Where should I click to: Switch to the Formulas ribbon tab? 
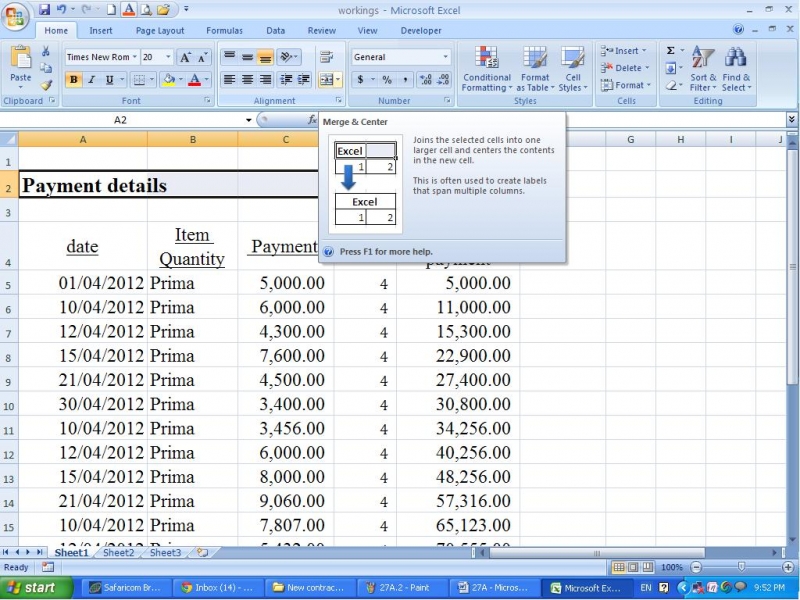[x=224, y=30]
